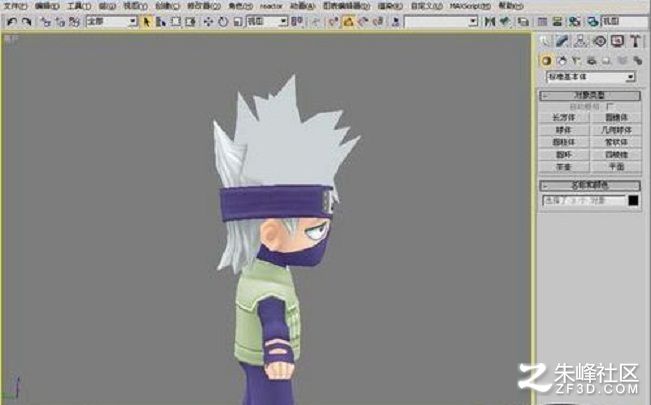This screenshot has height=405, width=651.
Task: Open the Curve Editor icon
Action: tap(542, 22)
